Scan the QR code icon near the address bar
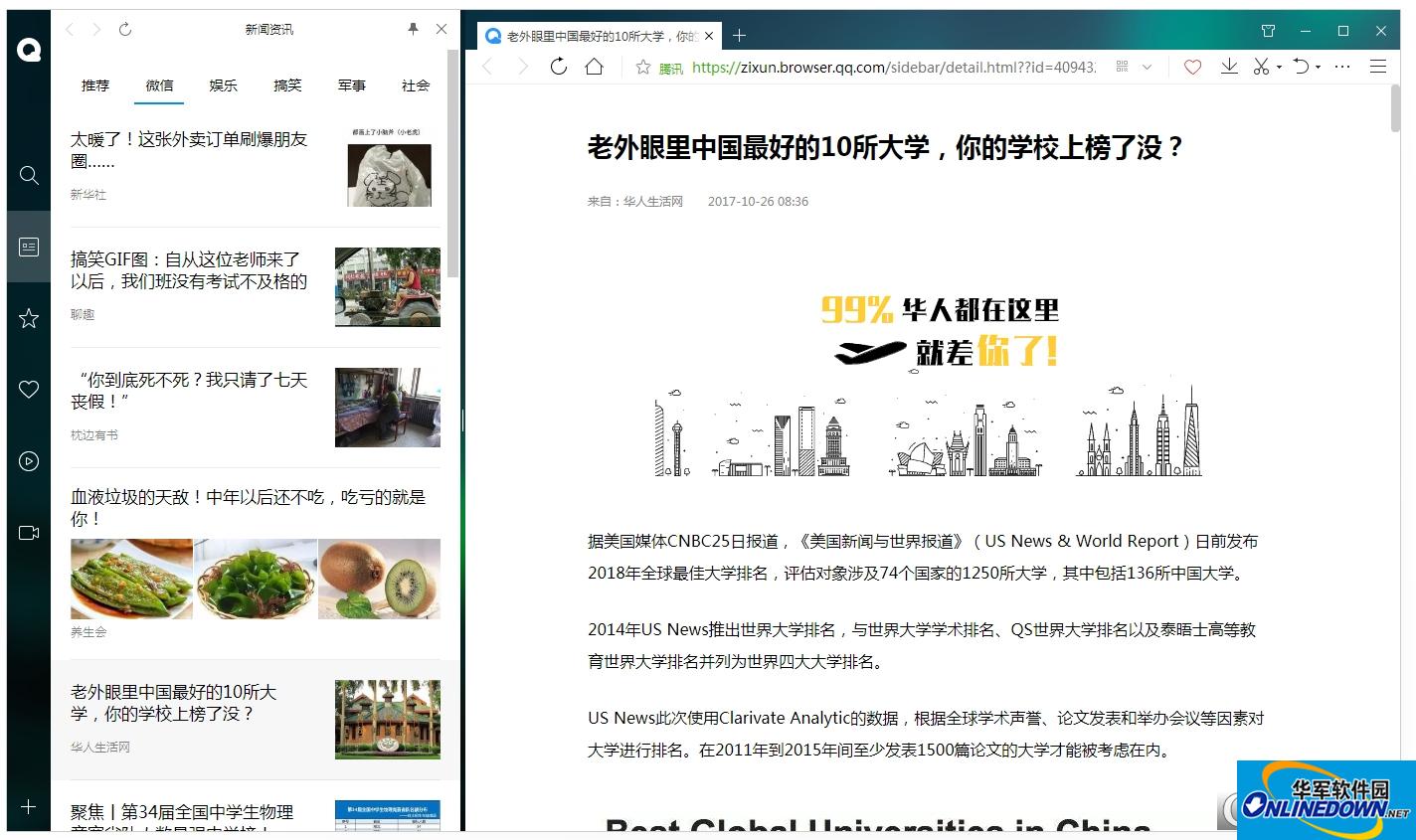 pos(1121,67)
